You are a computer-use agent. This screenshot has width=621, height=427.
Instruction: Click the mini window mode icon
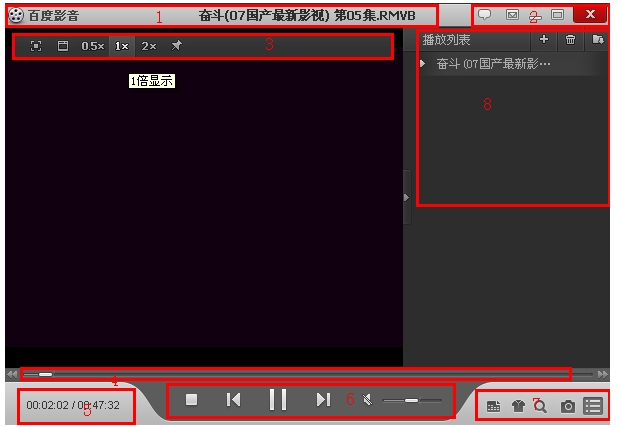[62, 46]
